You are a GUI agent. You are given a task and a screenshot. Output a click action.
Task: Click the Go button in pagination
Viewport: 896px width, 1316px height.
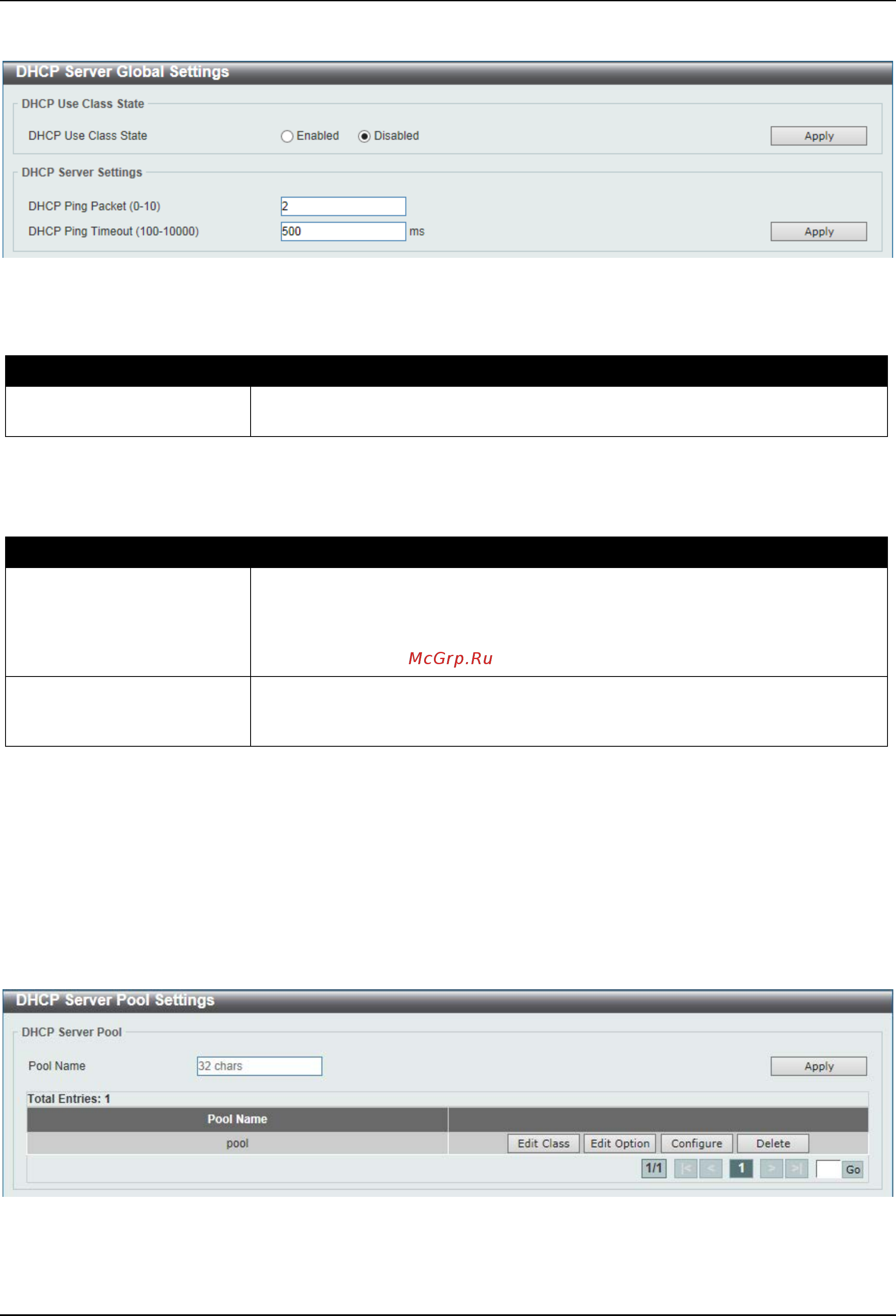tap(853, 1169)
